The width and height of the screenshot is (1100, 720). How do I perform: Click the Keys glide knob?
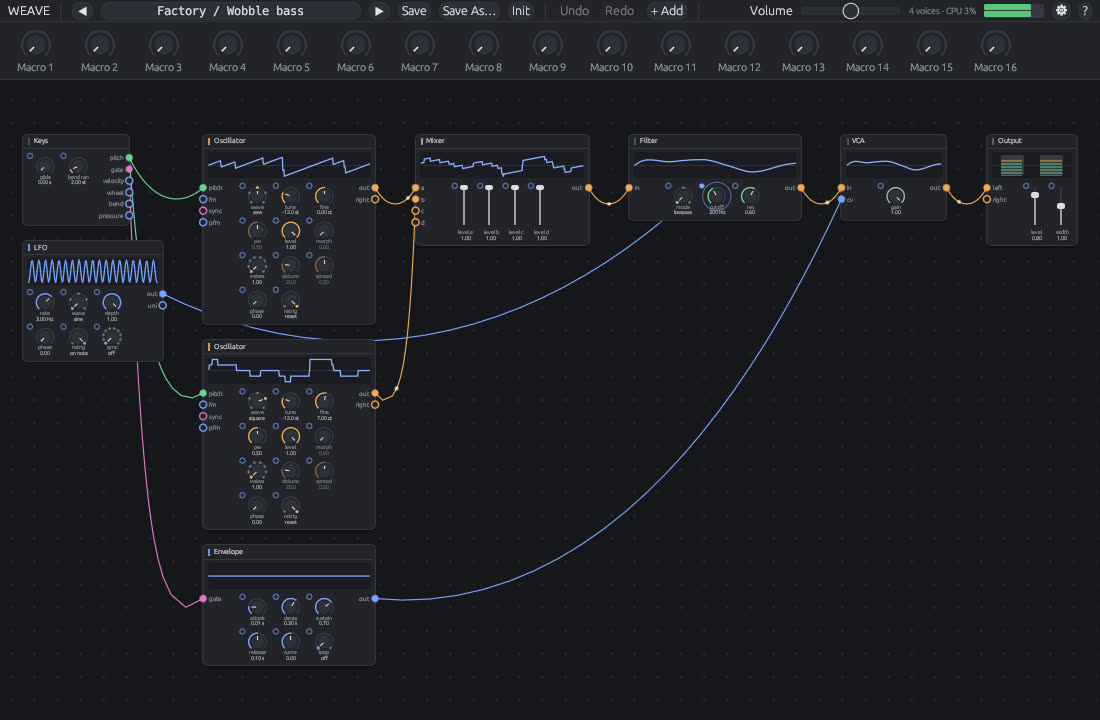tap(45, 166)
